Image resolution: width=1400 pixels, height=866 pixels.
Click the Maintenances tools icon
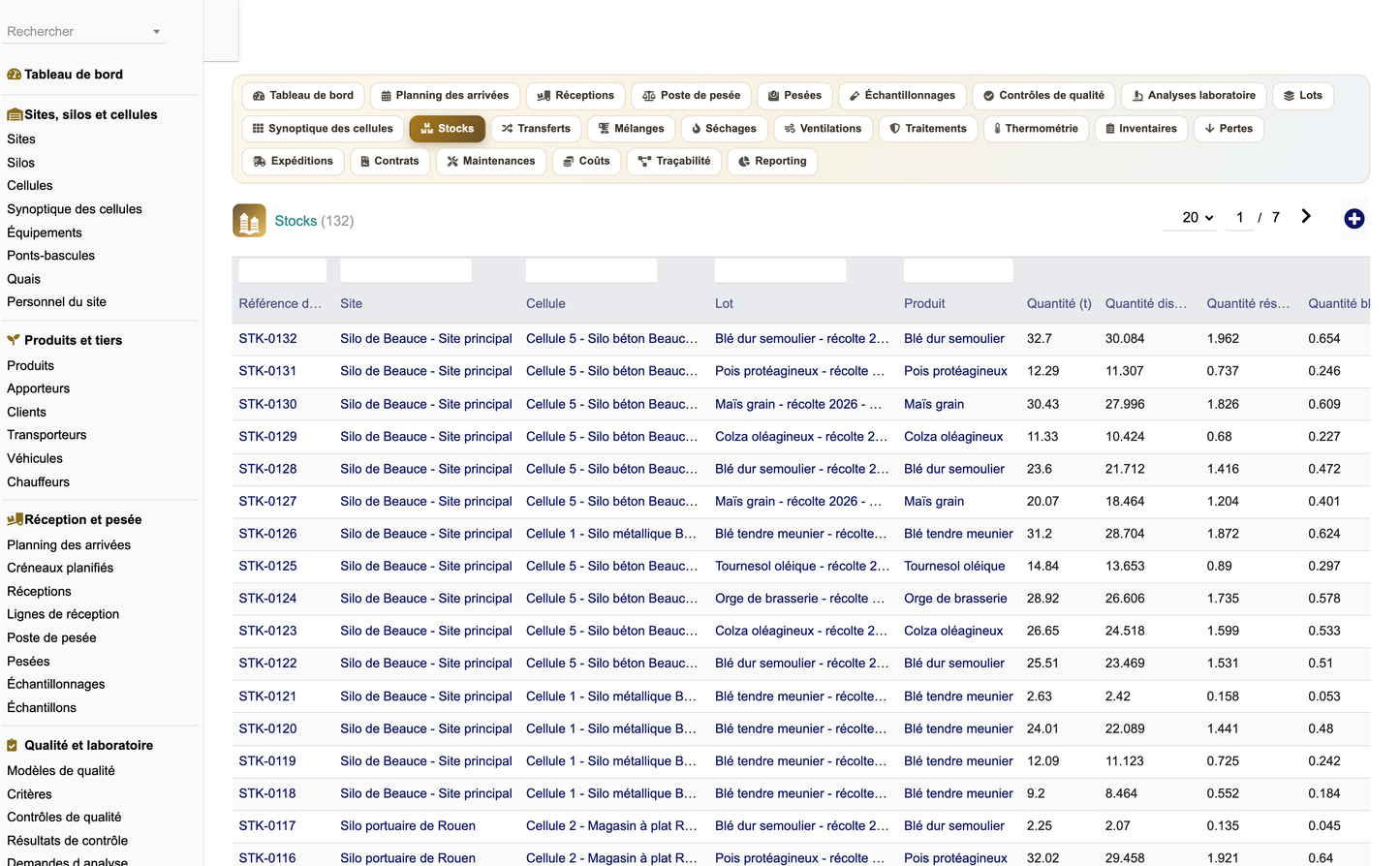[452, 162]
